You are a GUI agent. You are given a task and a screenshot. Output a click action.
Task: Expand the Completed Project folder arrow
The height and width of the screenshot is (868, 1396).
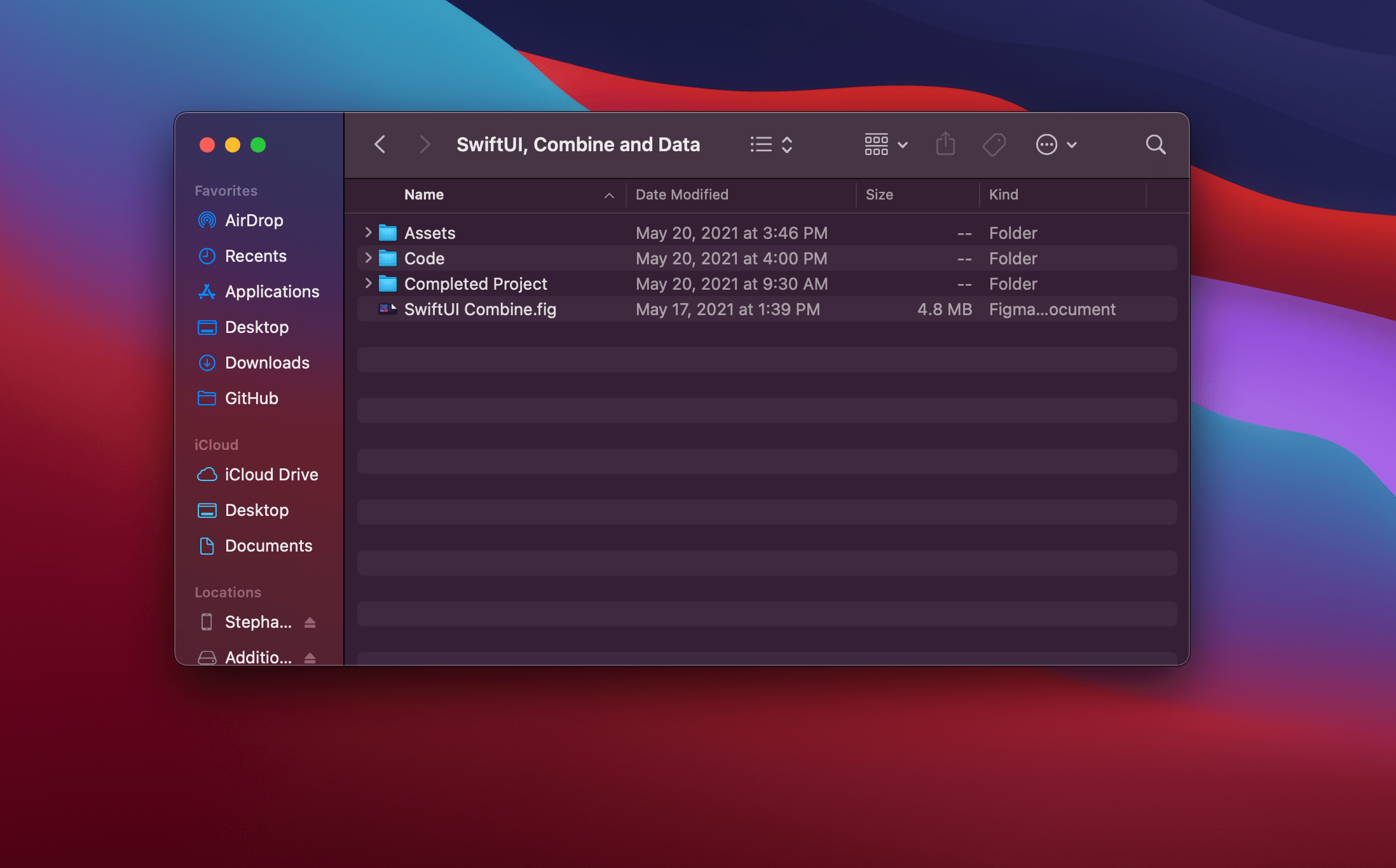coord(368,283)
